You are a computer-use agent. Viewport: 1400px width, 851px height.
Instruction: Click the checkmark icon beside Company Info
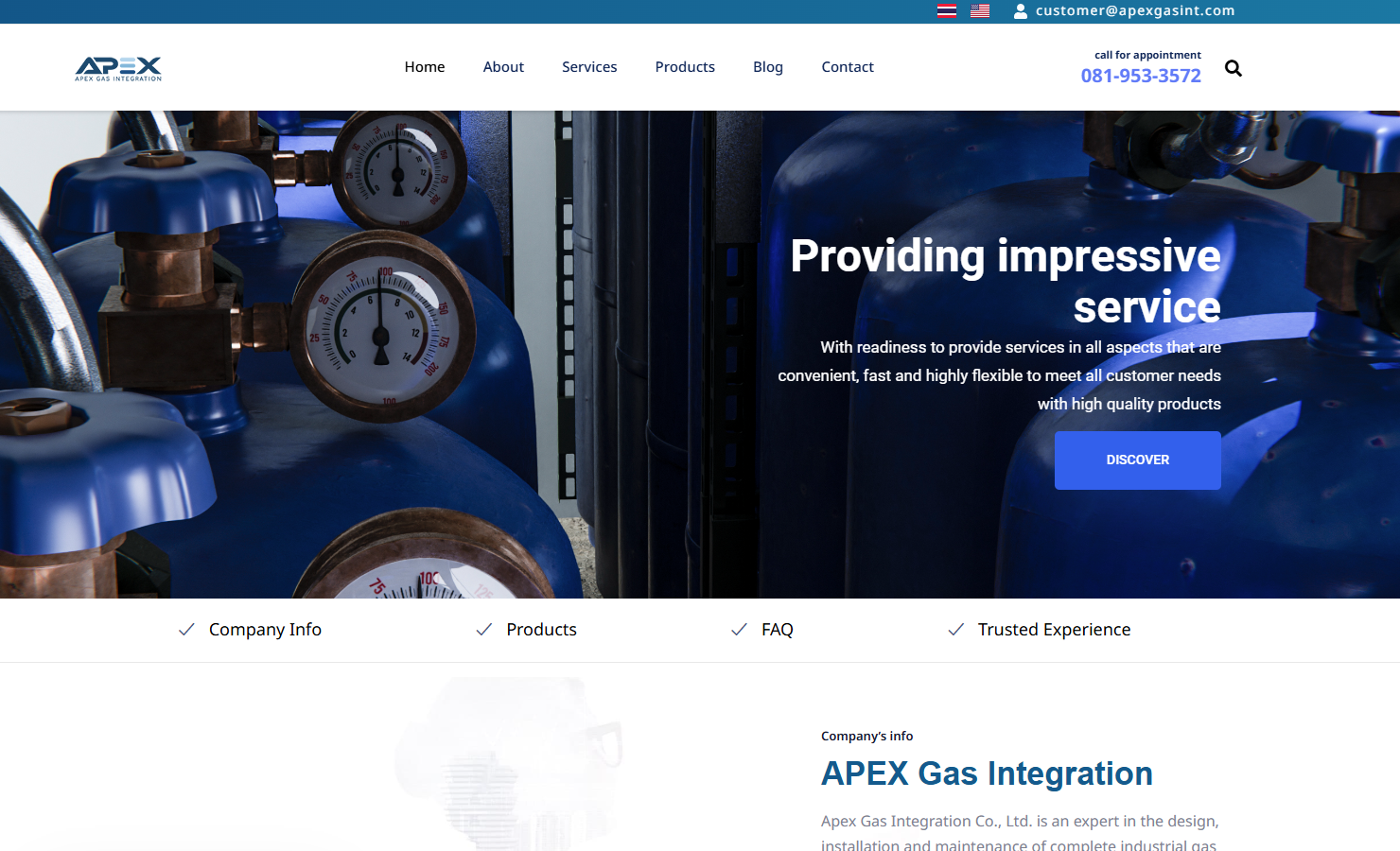click(185, 629)
